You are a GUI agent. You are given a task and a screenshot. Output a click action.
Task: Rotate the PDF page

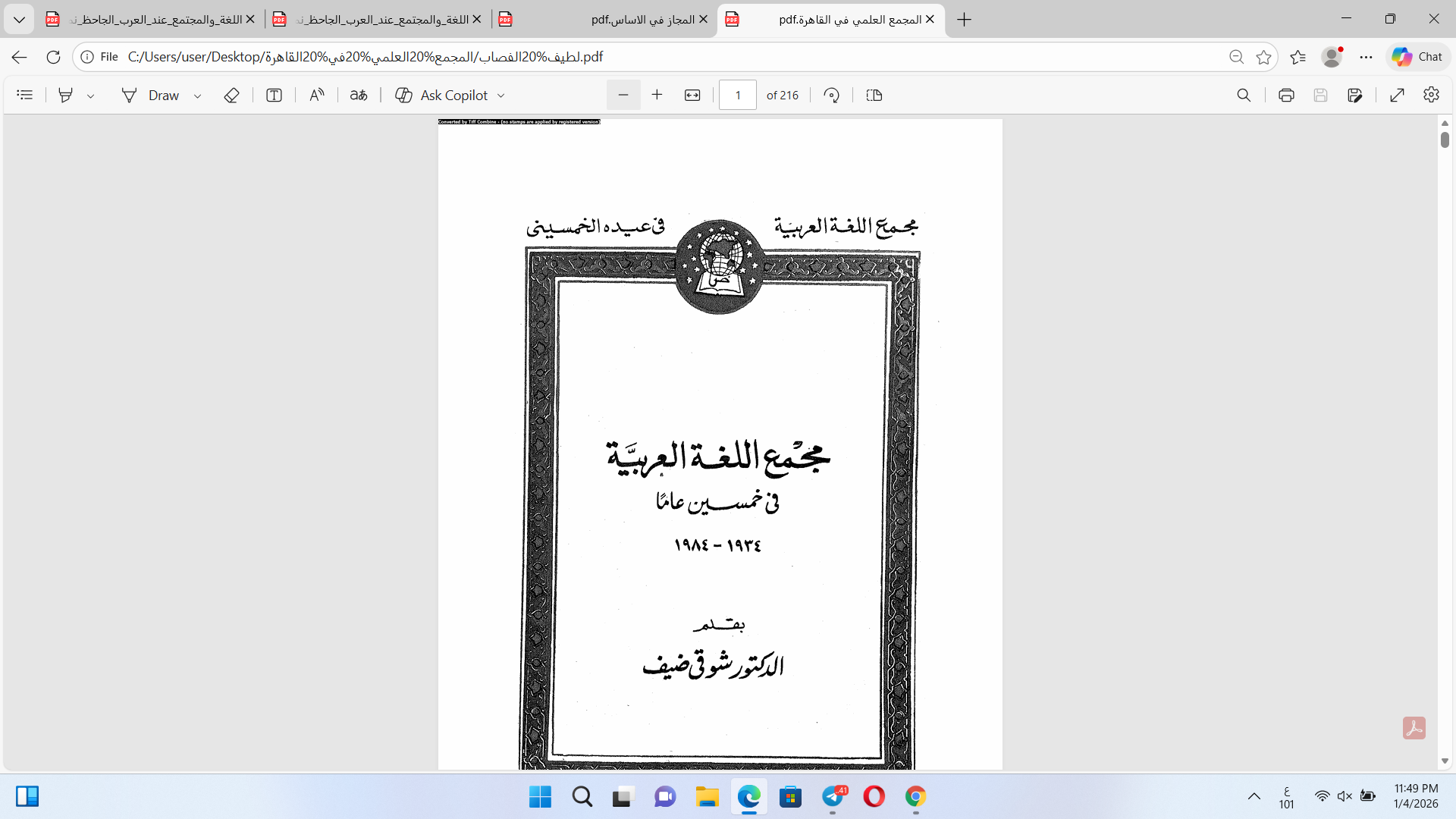click(x=832, y=95)
